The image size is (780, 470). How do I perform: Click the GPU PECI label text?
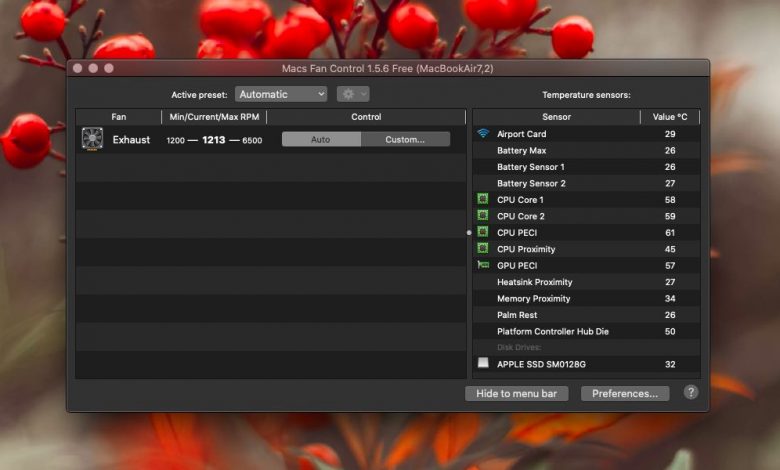517,266
